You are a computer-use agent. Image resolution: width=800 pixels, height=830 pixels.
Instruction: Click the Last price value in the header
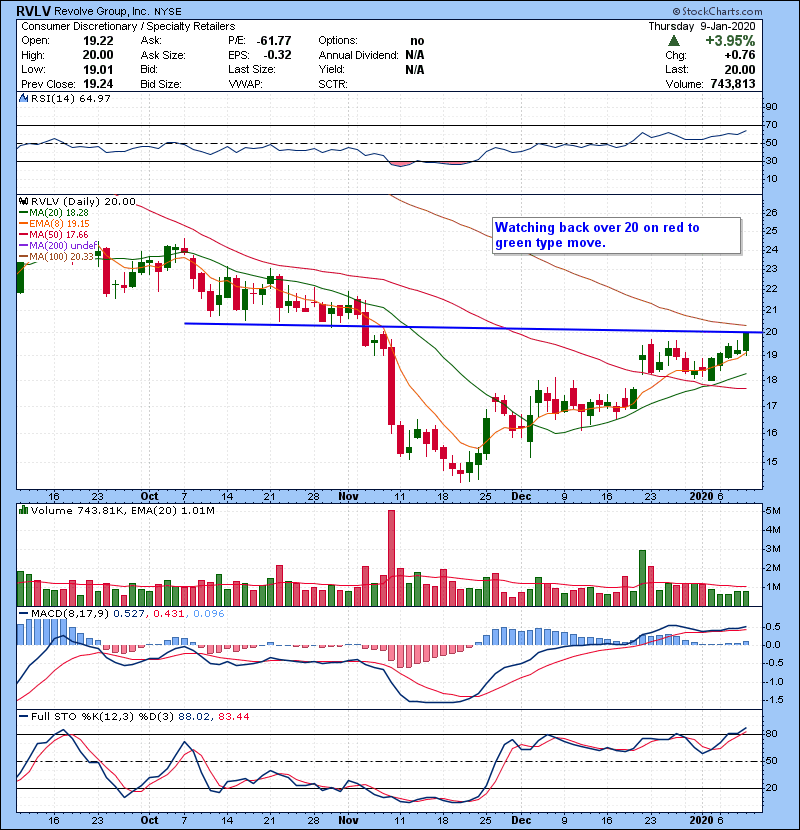(740, 69)
